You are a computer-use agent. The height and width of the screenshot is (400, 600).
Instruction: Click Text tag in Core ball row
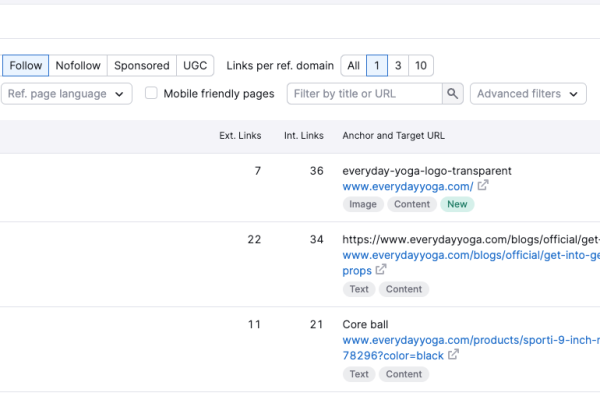point(359,374)
